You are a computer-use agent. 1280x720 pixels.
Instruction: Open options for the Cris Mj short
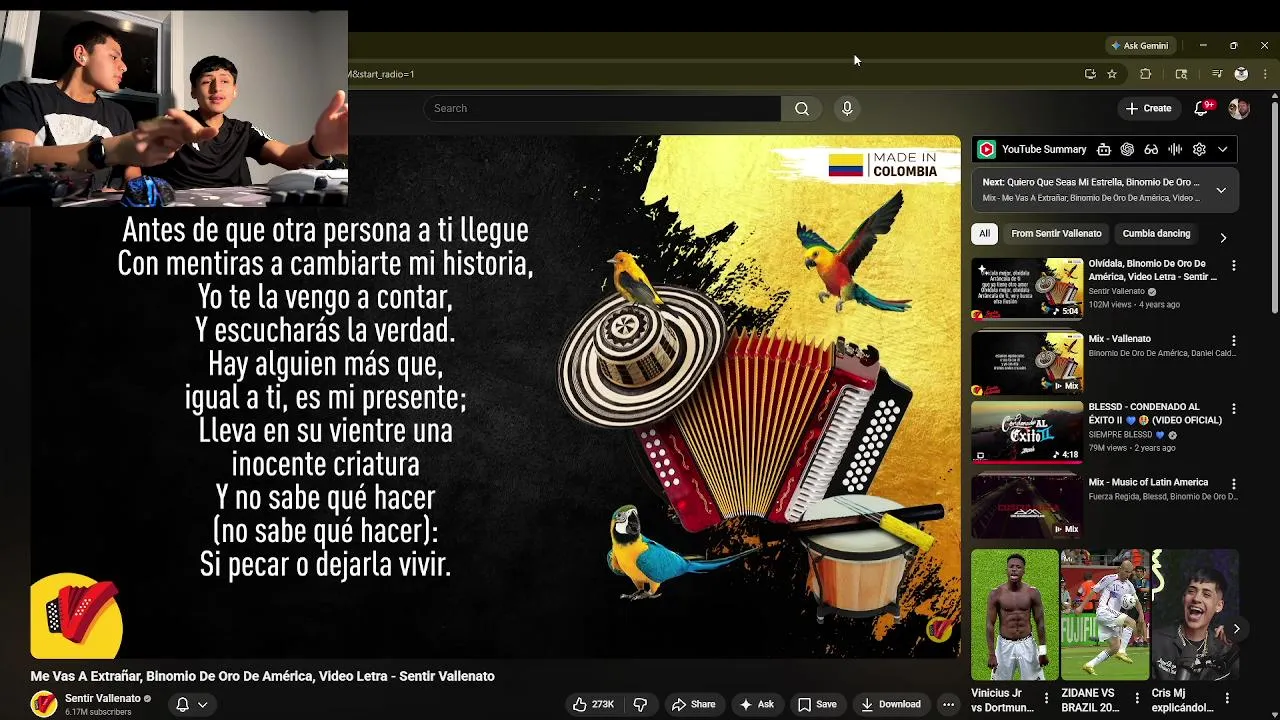[1227, 697]
